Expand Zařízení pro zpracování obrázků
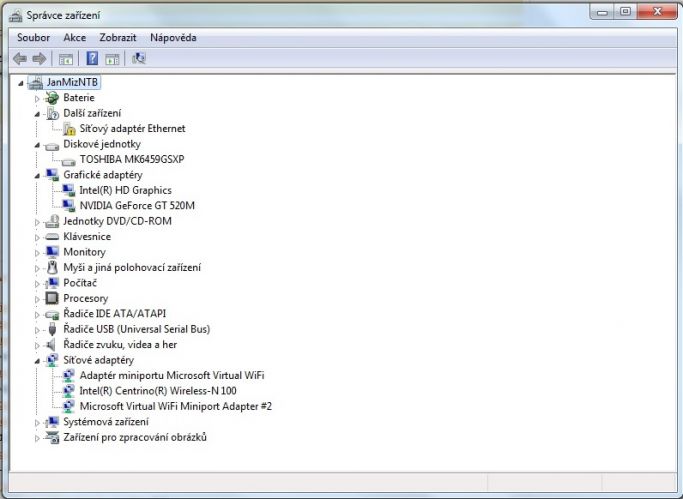 pyautogui.click(x=37, y=438)
